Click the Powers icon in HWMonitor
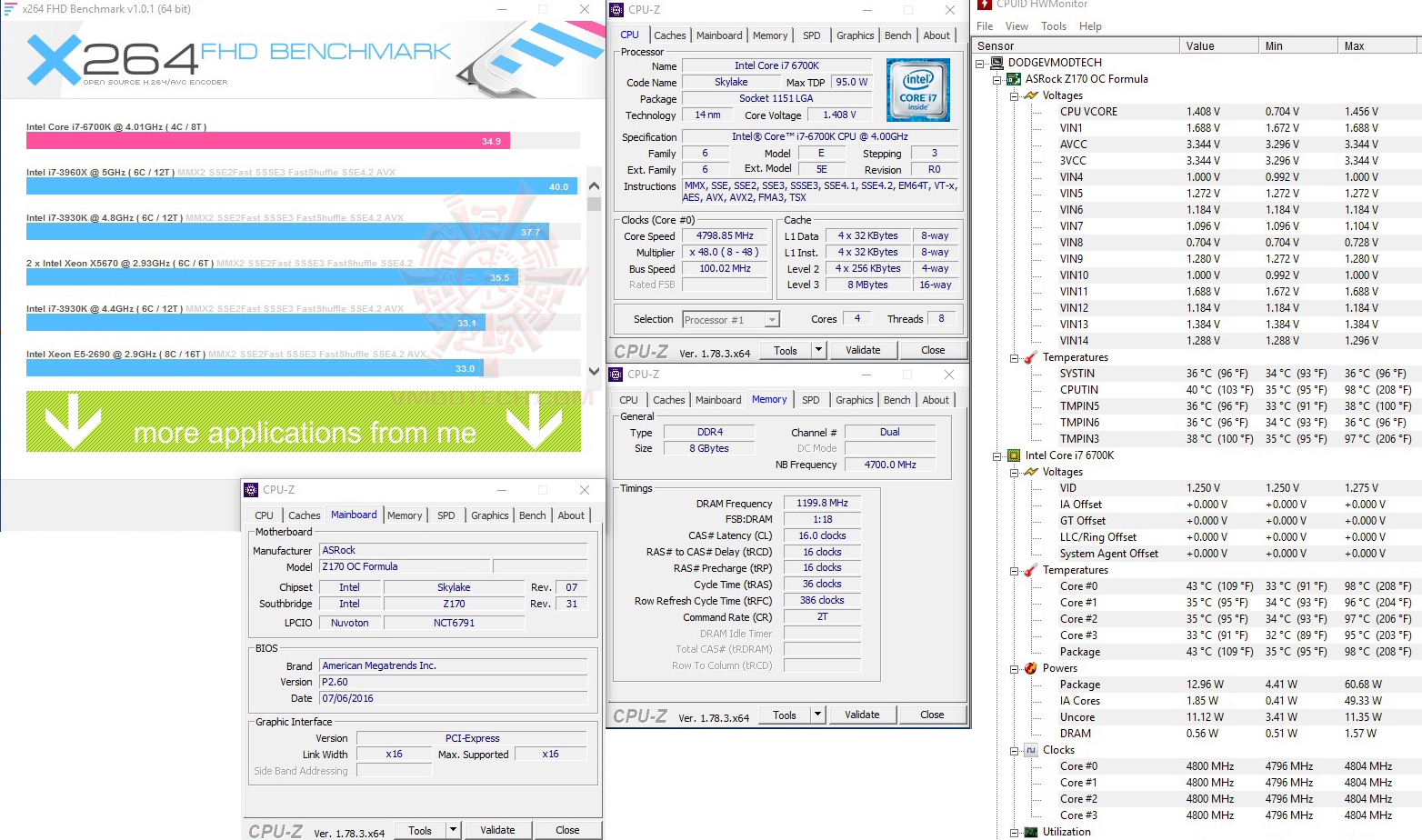Screen dimensions: 1422x840 (1030, 667)
